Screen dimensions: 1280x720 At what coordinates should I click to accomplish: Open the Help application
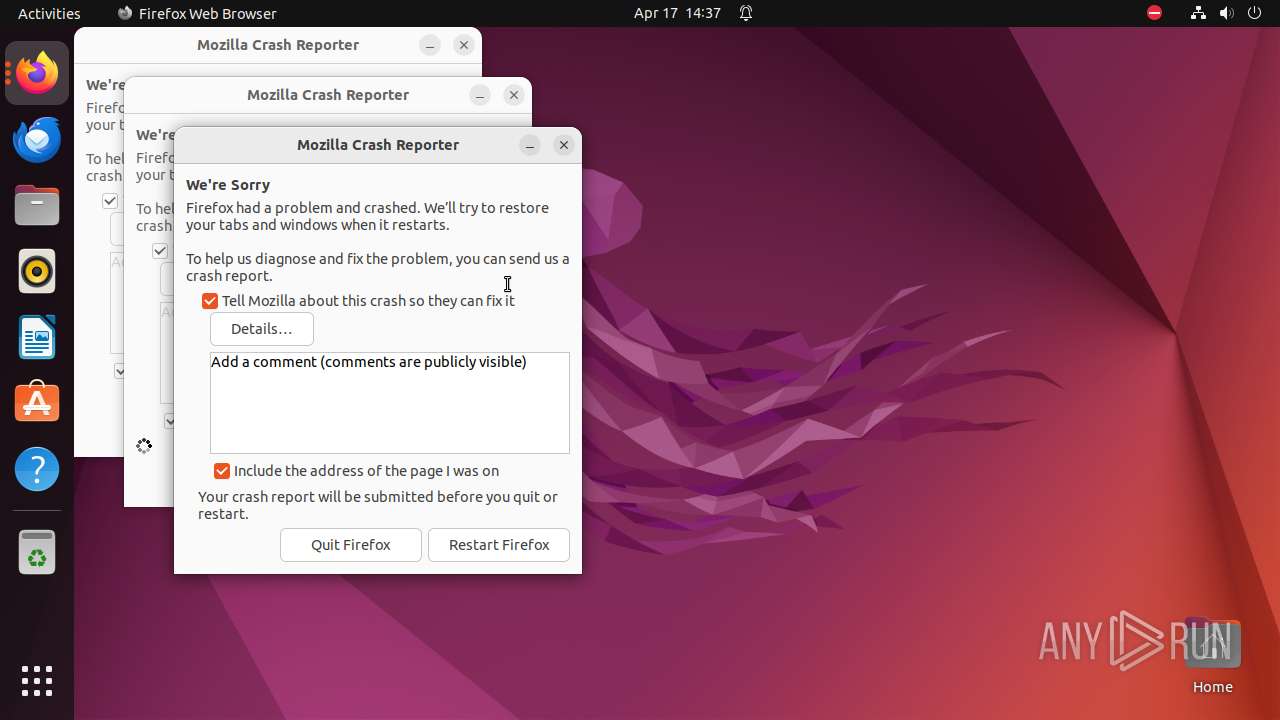tap(37, 469)
